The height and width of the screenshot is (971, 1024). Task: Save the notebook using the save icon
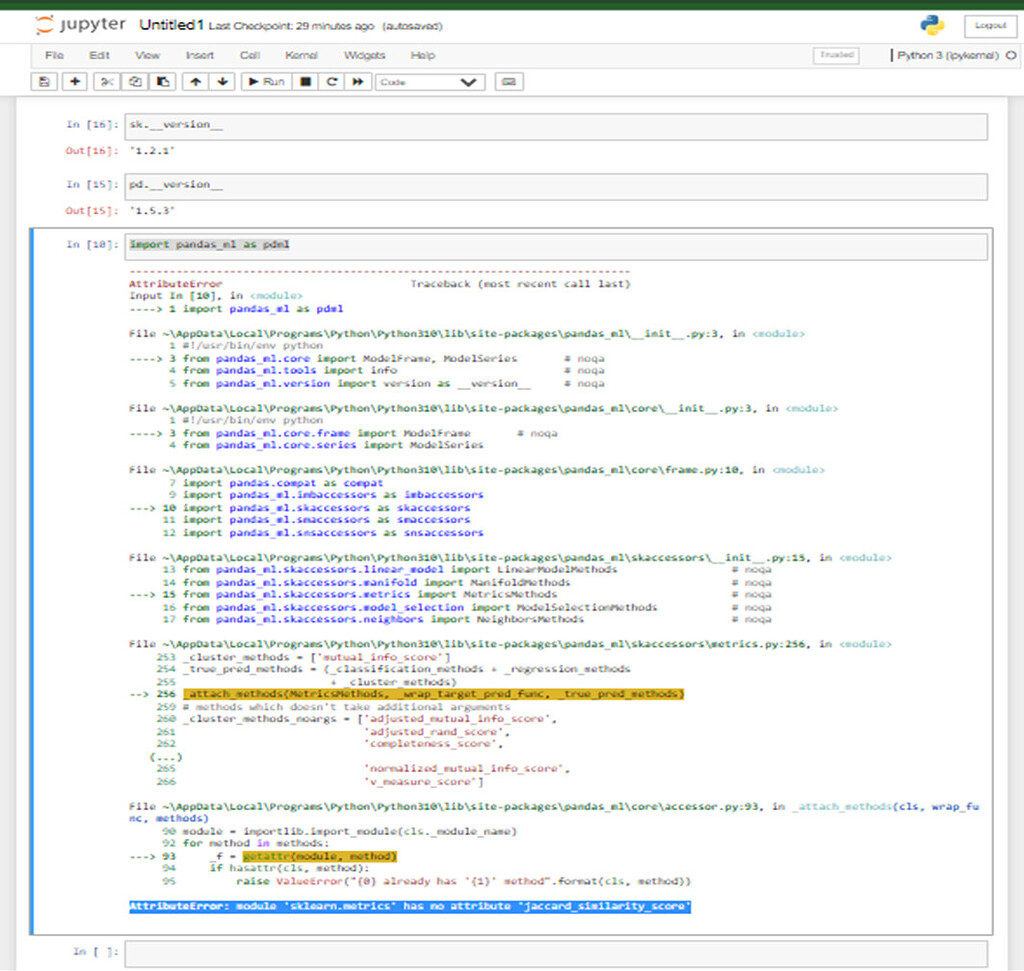[x=44, y=81]
